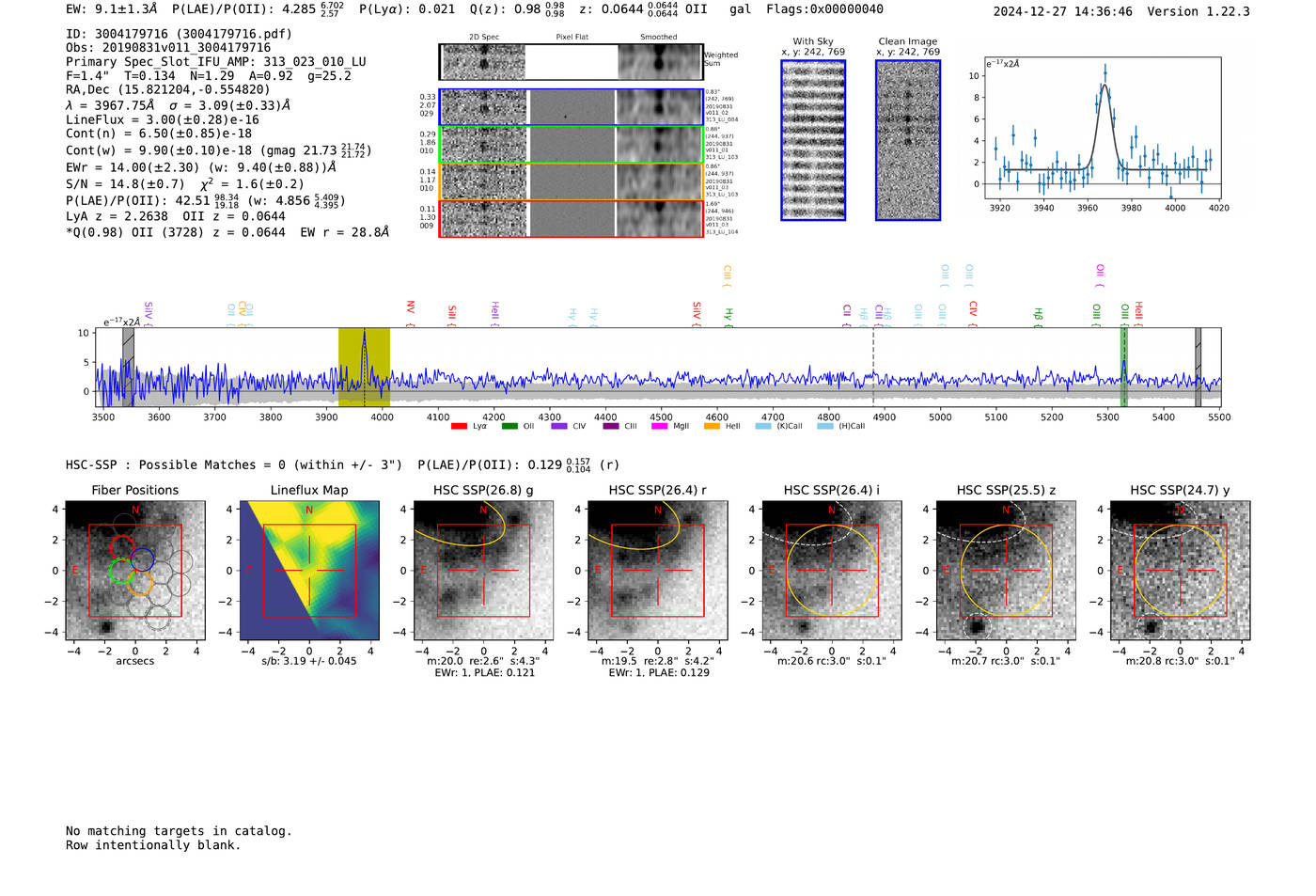Open the HSC SSP(26.8) g image
Image resolution: width=1316 pixels, height=896 pixels.
(x=483, y=571)
